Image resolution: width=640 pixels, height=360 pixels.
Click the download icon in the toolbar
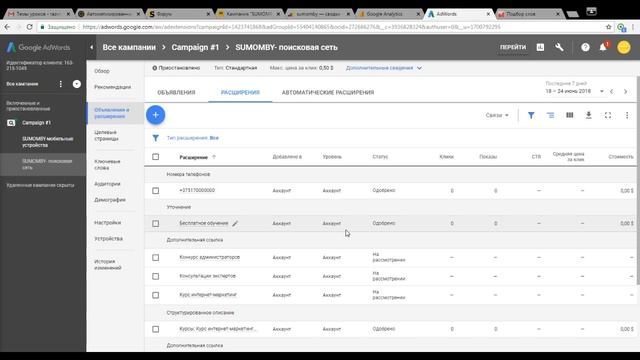click(589, 116)
